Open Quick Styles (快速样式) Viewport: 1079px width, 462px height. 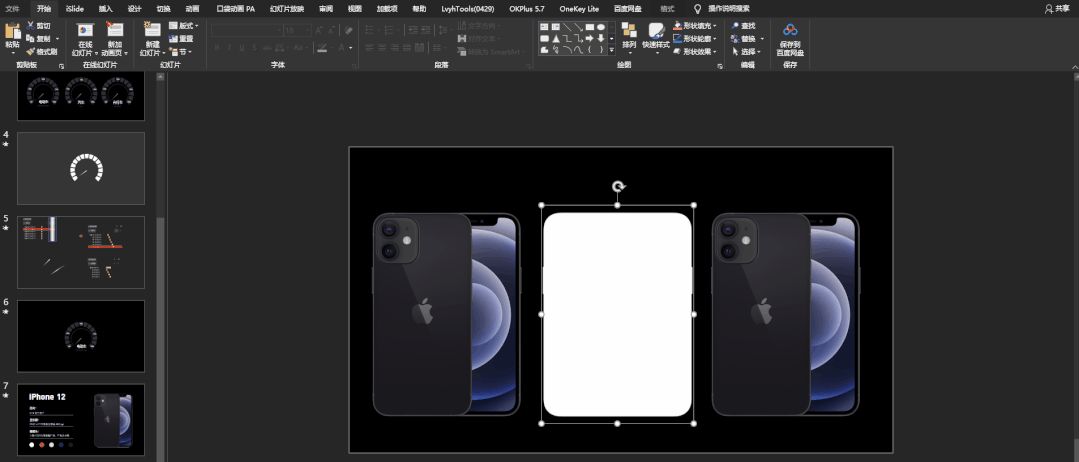coord(656,31)
